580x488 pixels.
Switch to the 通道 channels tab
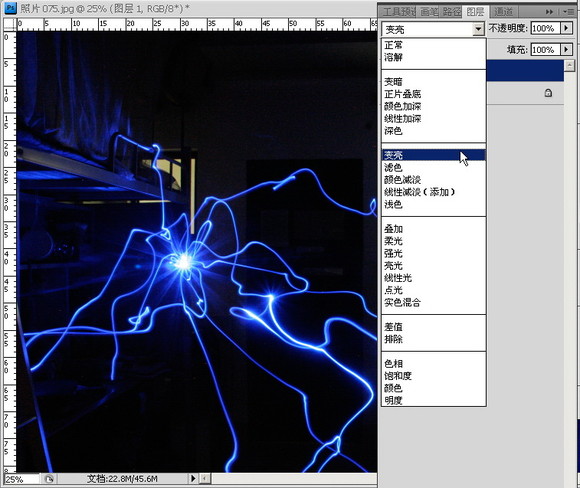(503, 12)
